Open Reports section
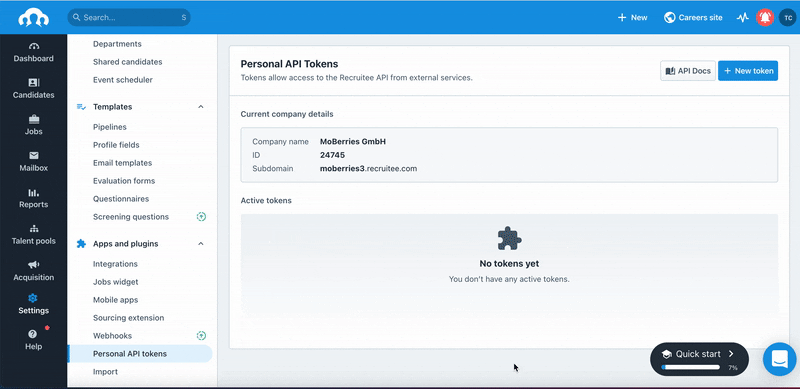This screenshot has width=800, height=389. pyautogui.click(x=34, y=198)
